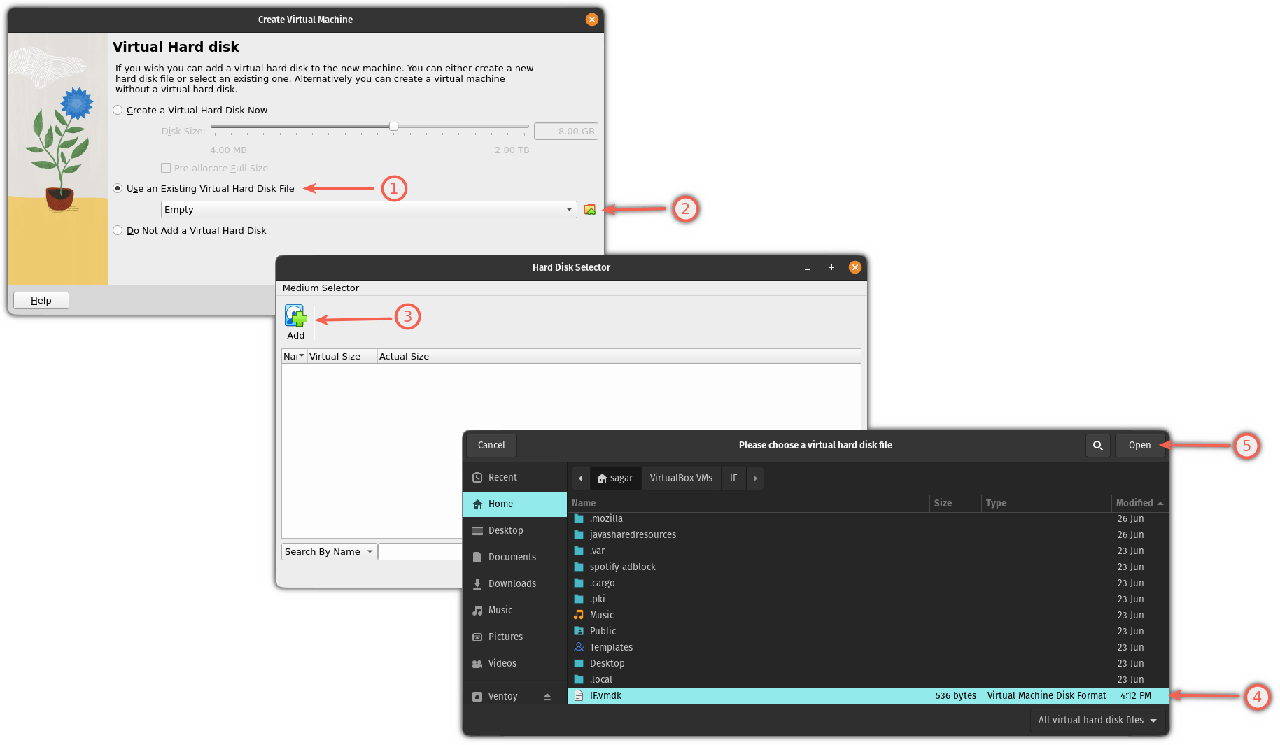Open the Search By Name dropdown
The image size is (1280, 745).
[328, 552]
